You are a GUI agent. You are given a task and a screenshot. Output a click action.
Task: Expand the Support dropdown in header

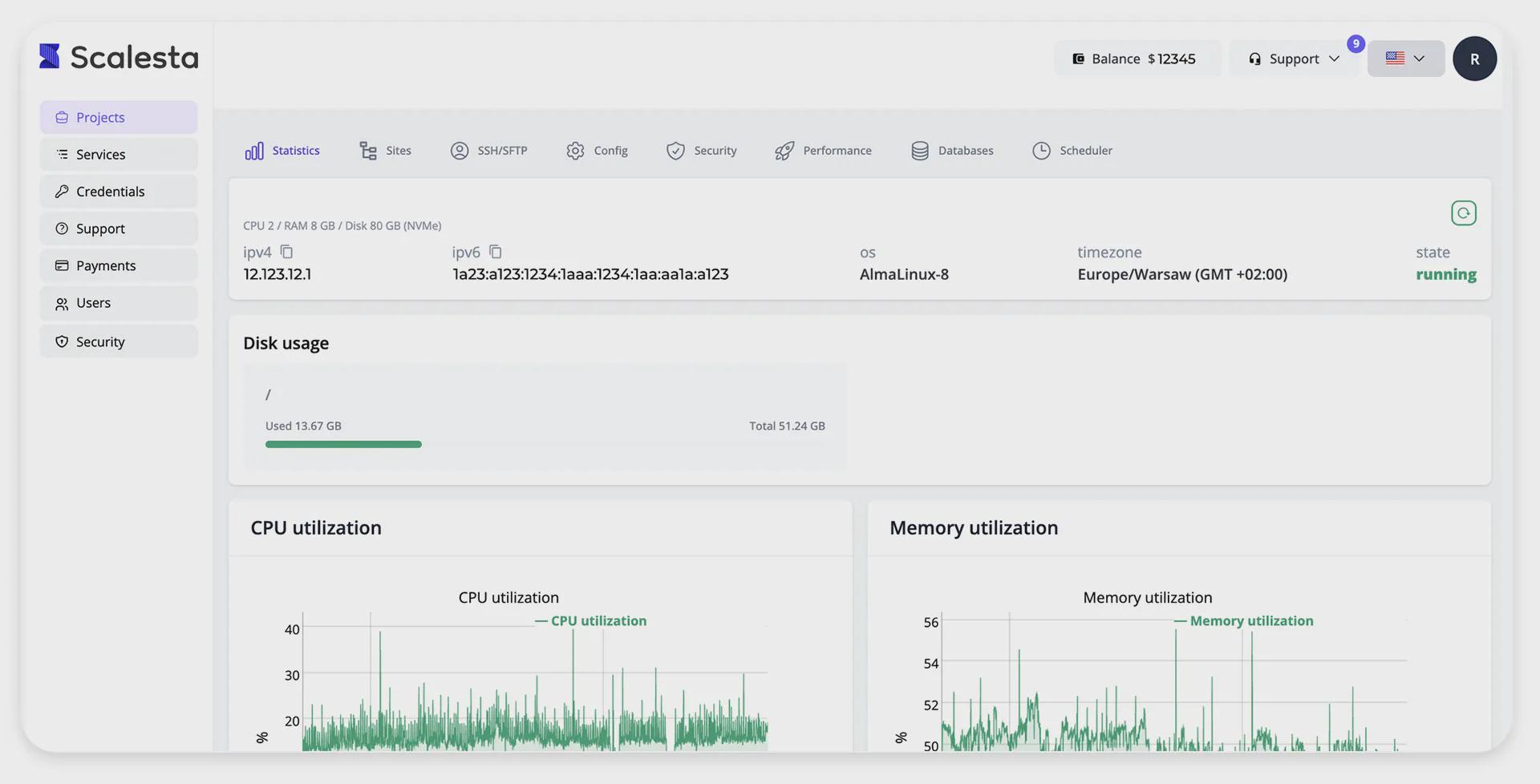(x=1294, y=59)
